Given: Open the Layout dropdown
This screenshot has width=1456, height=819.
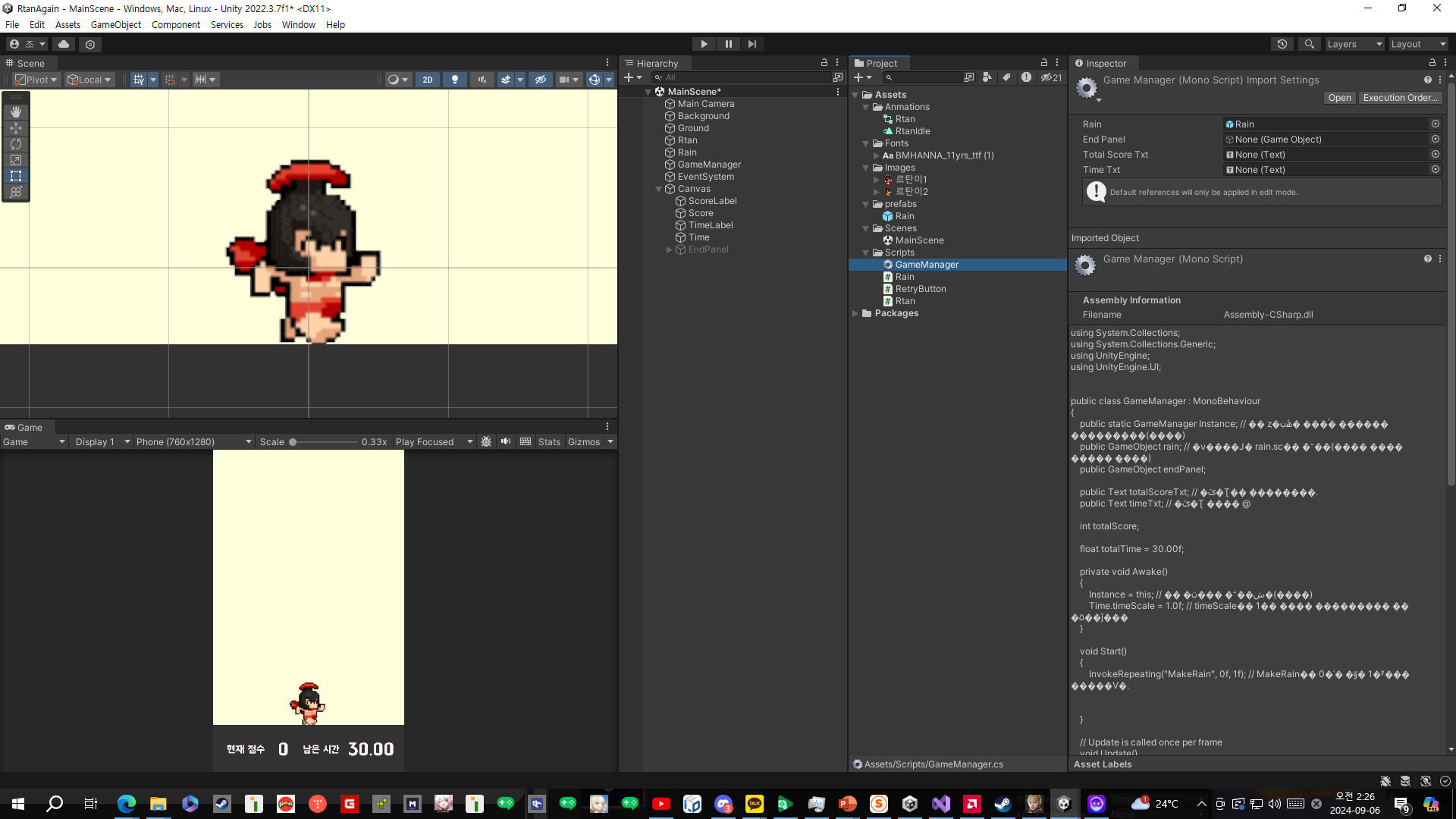Looking at the screenshot, I should point(1418,44).
